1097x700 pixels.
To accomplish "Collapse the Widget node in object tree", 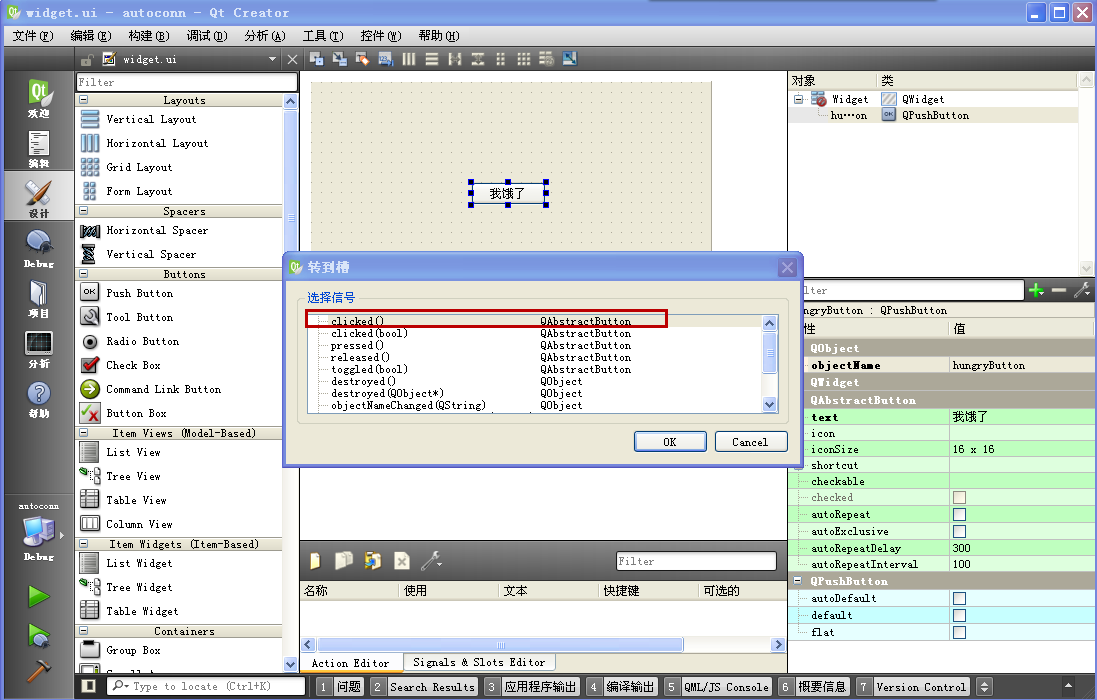I will [798, 99].
